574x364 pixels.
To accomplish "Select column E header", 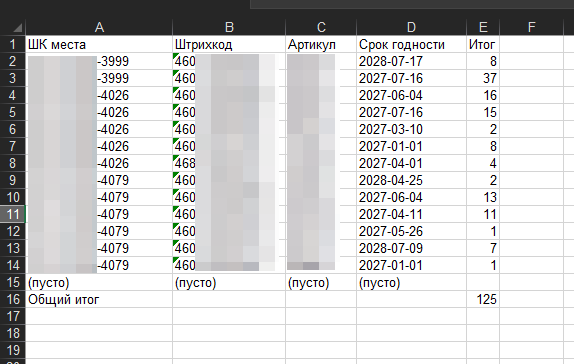I will point(483,27).
